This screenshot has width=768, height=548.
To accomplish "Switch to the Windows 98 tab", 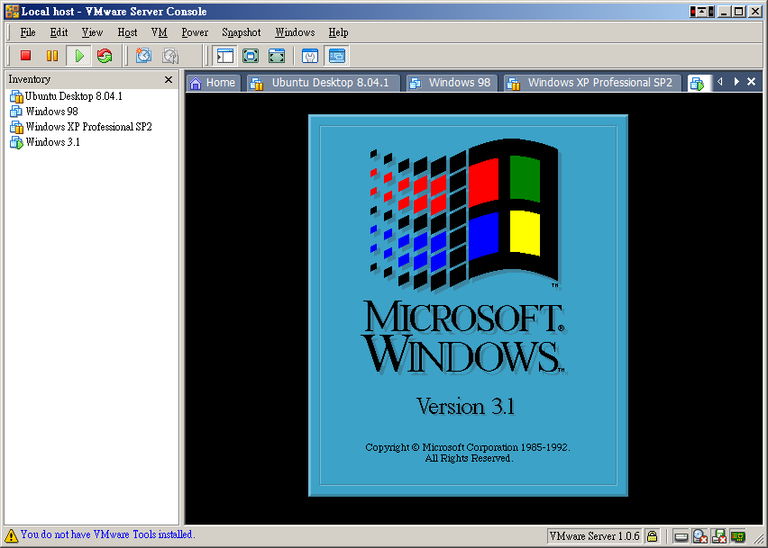I will tap(451, 83).
